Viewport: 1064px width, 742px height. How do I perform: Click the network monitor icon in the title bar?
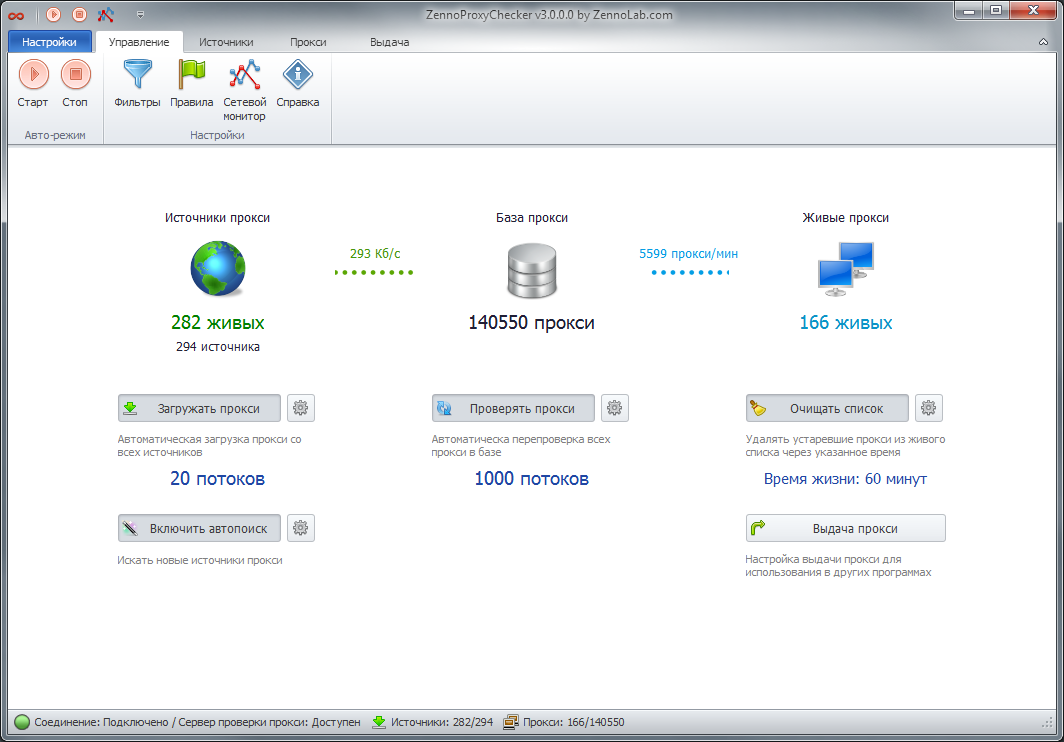click(x=105, y=14)
